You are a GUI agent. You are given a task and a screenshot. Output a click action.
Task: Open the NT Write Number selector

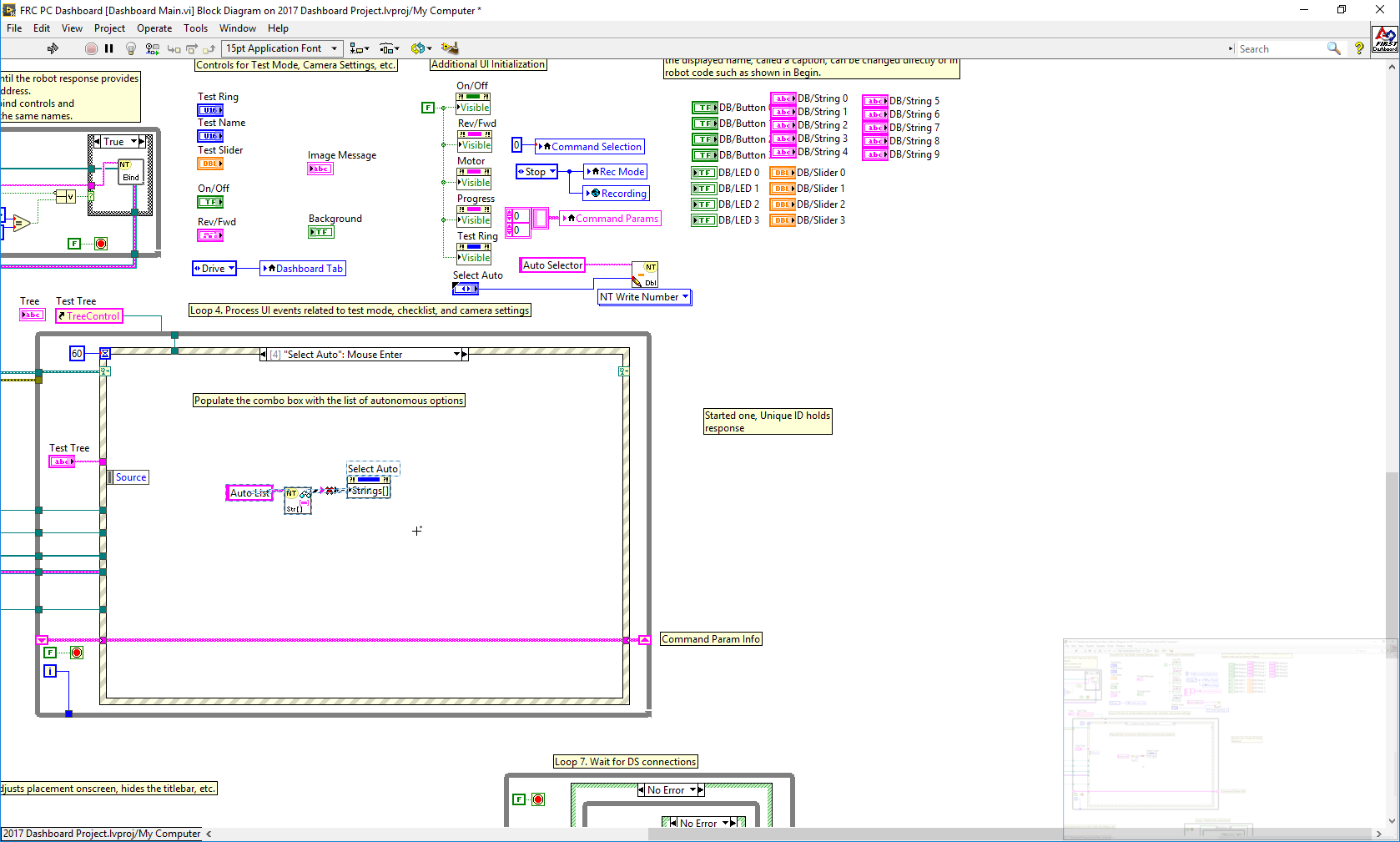click(x=645, y=297)
